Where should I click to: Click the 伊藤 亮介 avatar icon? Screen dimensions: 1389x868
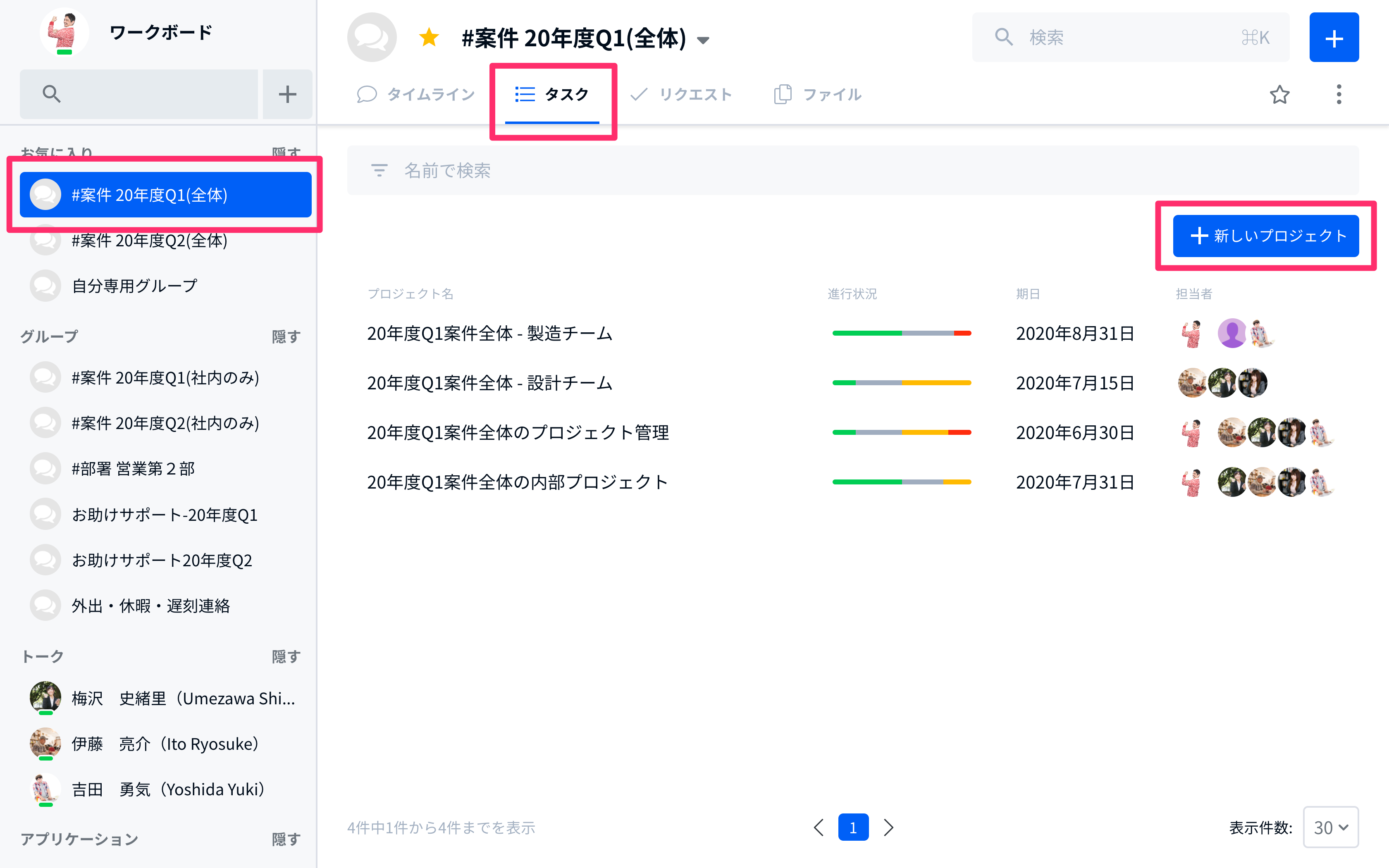45,743
